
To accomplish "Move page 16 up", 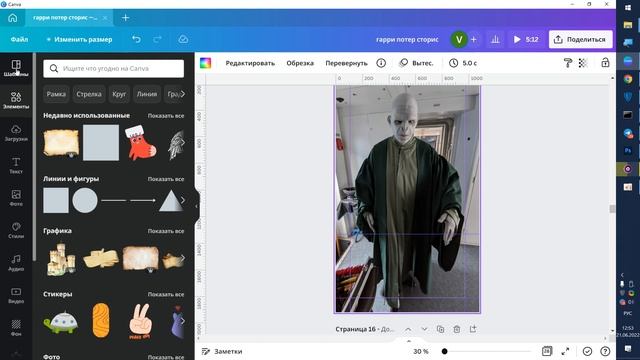I will pyautogui.click(x=408, y=329).
